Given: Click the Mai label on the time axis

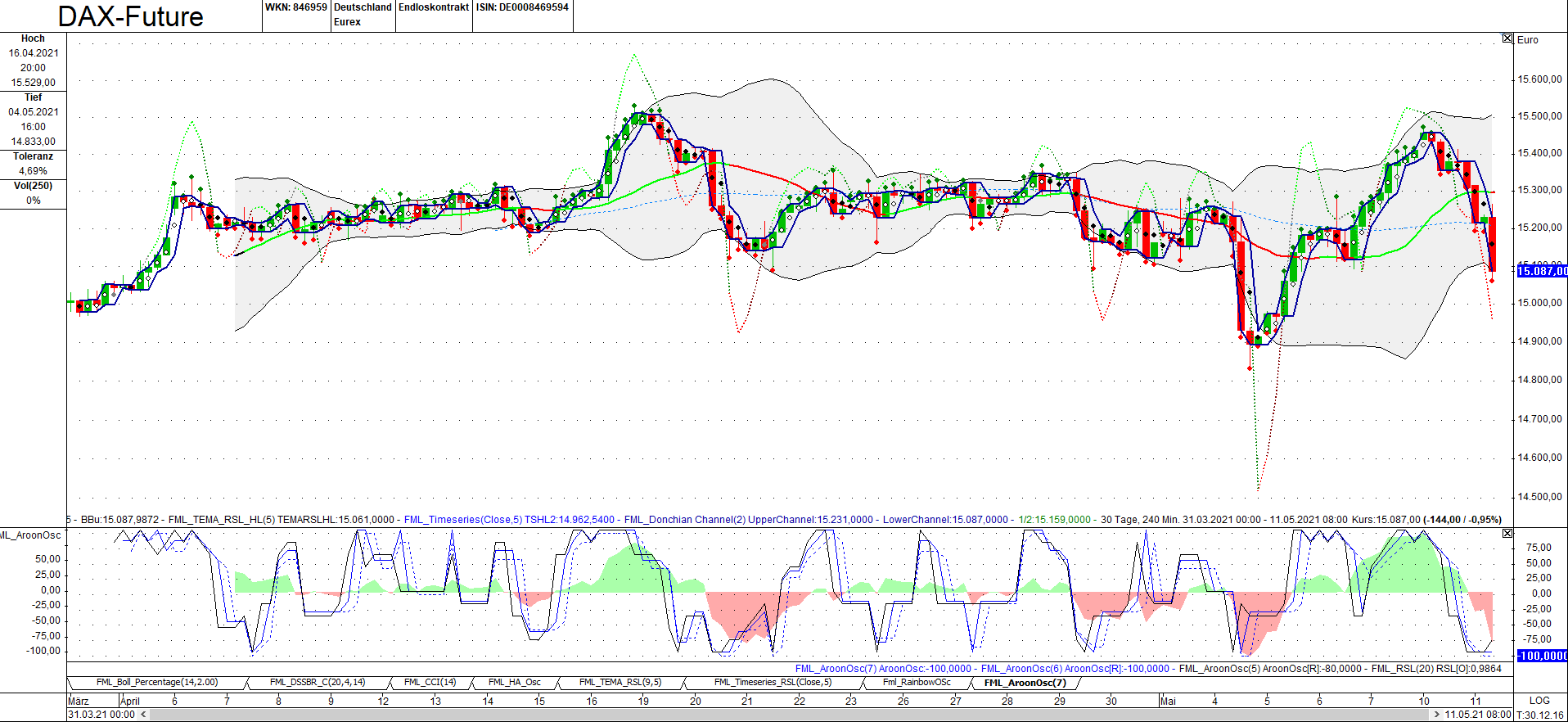Looking at the screenshot, I should pos(1168,702).
